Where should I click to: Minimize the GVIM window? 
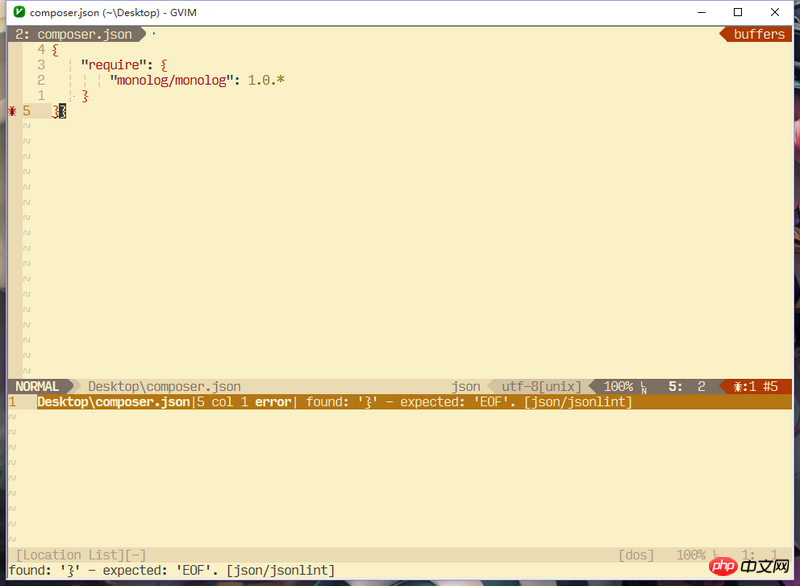pos(702,12)
